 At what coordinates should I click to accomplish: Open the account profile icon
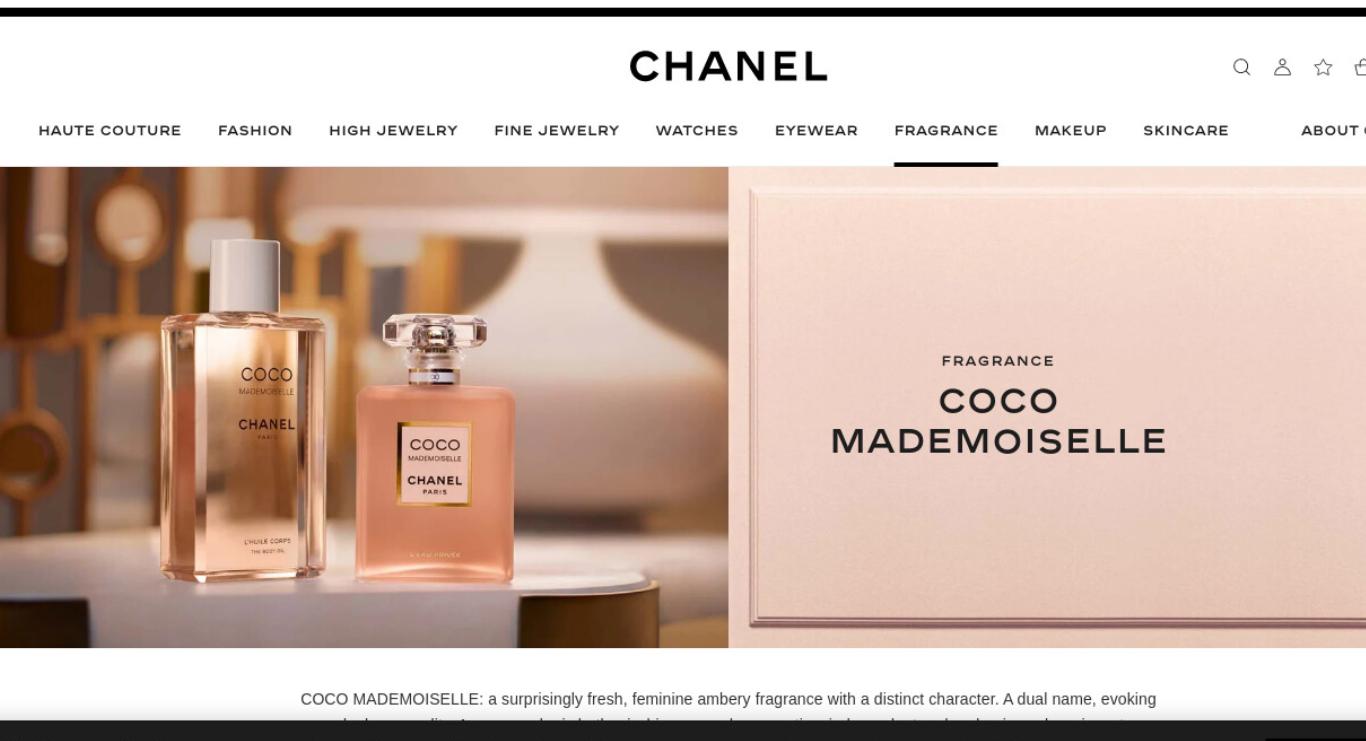(1282, 67)
